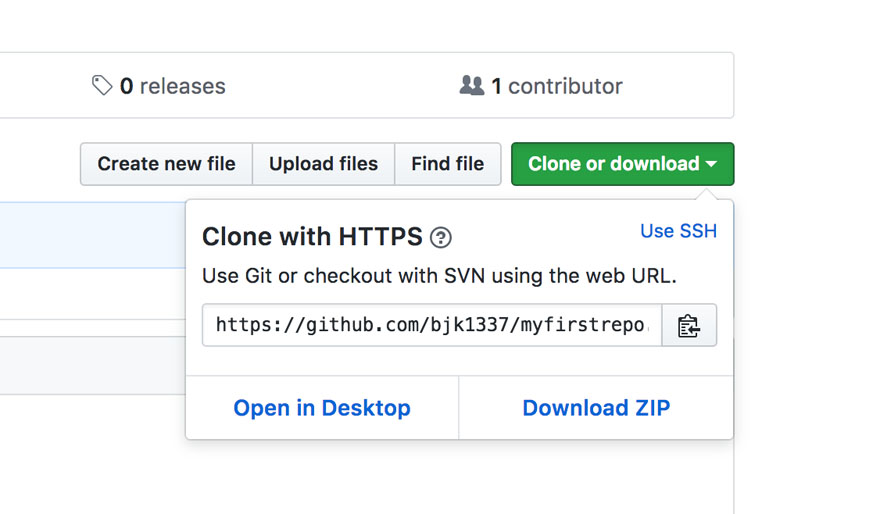Image resolution: width=880 pixels, height=514 pixels.
Task: Select the repository HTTPS URL field
Action: [x=432, y=326]
